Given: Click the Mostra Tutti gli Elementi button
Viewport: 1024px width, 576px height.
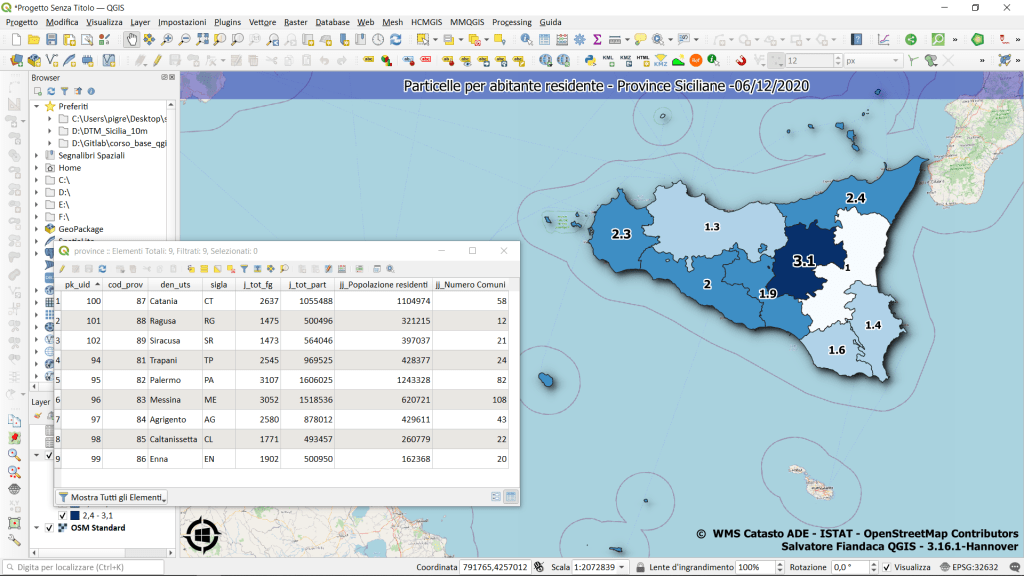Looking at the screenshot, I should coord(112,497).
